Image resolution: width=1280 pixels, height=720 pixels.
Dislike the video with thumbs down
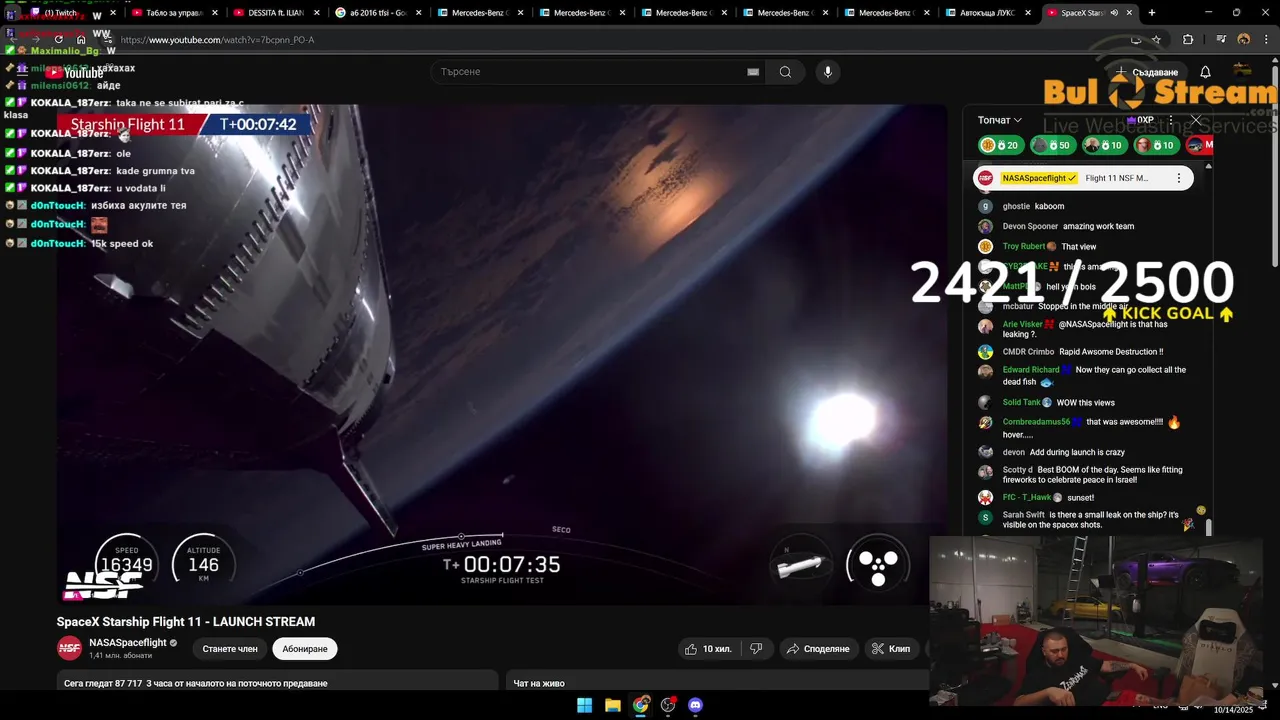point(756,649)
